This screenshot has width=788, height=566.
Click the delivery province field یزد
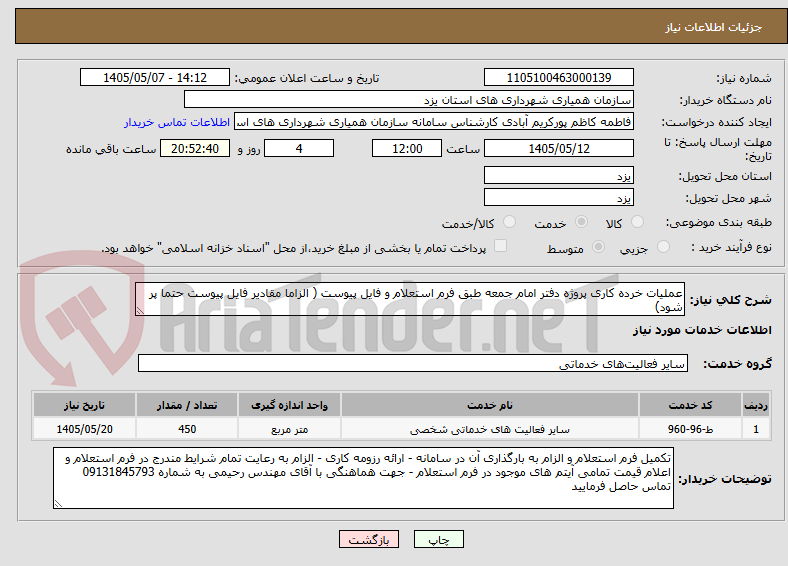[x=558, y=175]
